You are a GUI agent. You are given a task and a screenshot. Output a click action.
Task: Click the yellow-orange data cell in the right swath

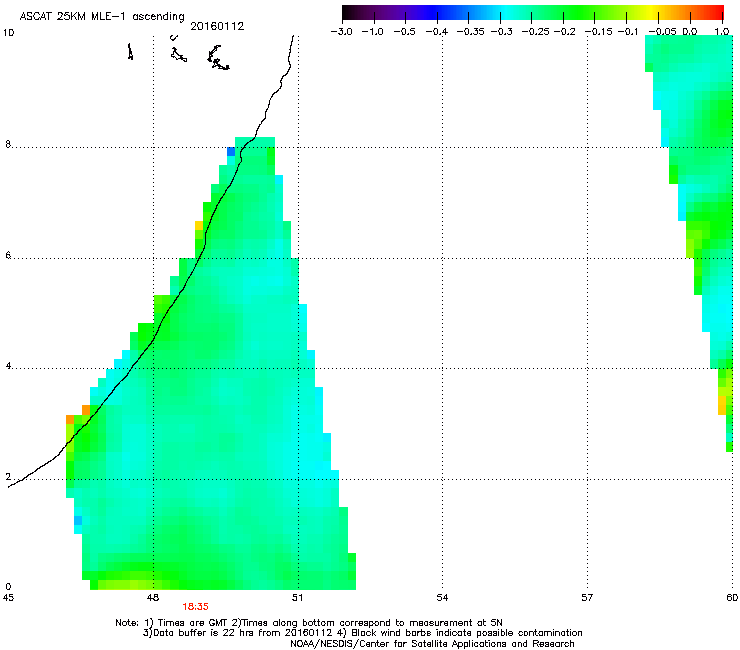722,405
